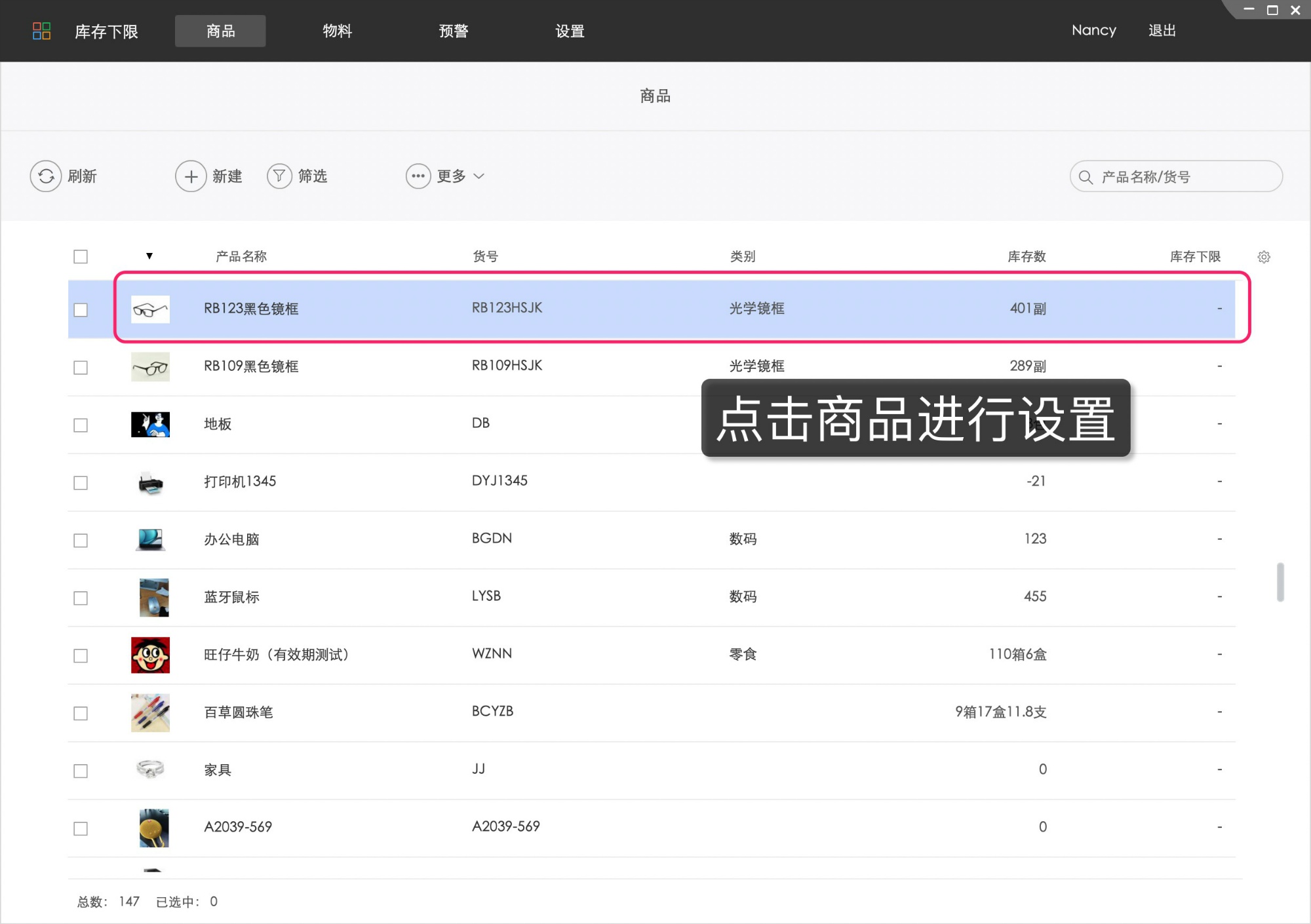Check the box for RB109黑色镜框
This screenshot has height=924, width=1311.
pyautogui.click(x=81, y=368)
